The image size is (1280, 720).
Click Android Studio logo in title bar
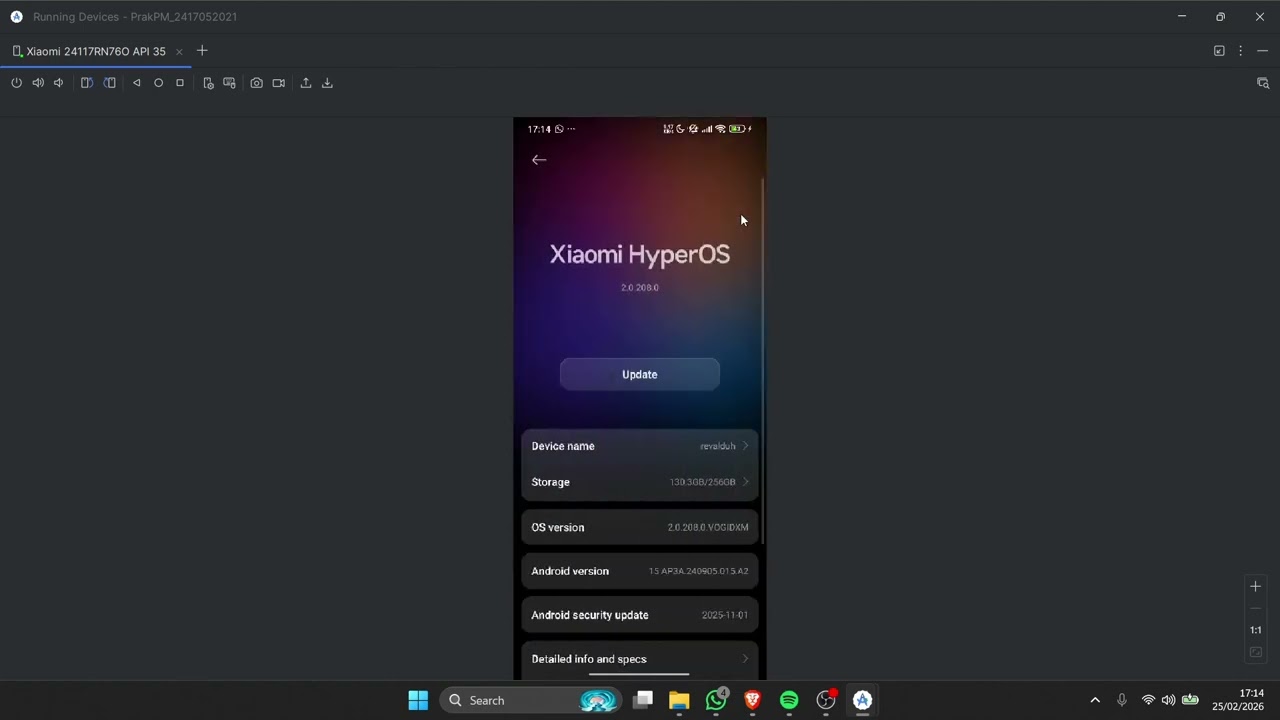click(x=16, y=17)
